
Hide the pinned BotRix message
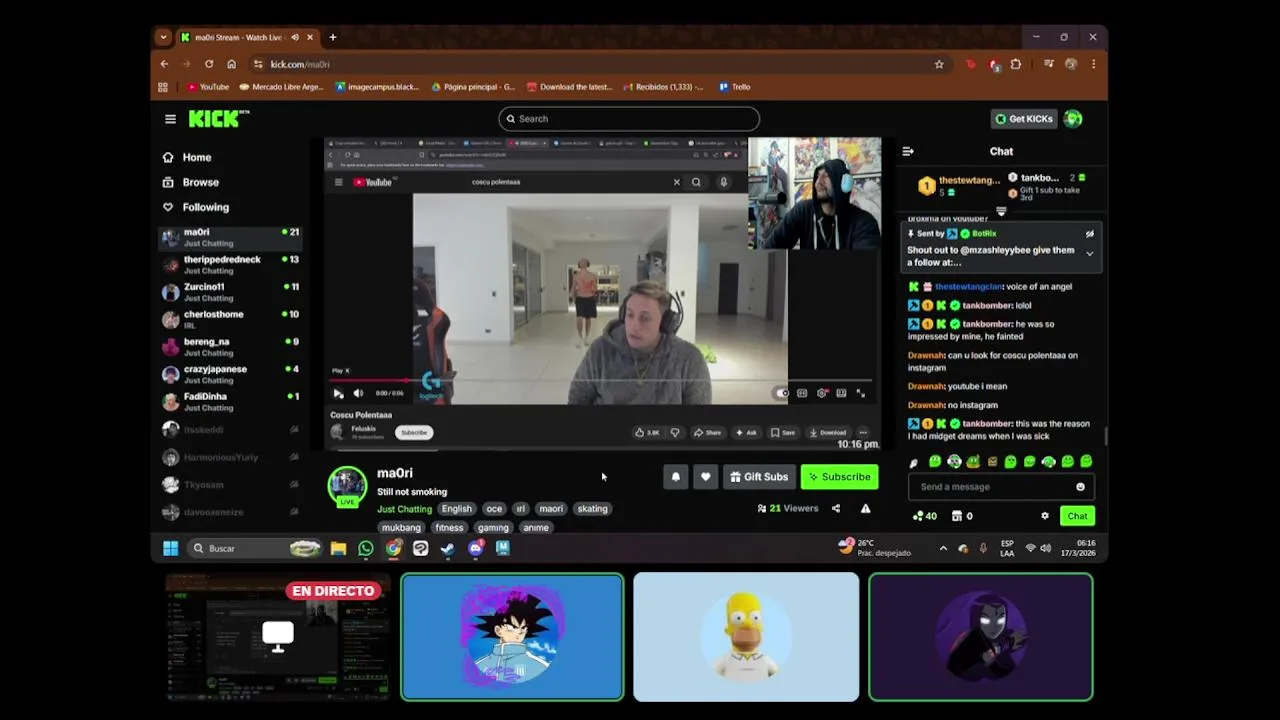pos(1090,234)
